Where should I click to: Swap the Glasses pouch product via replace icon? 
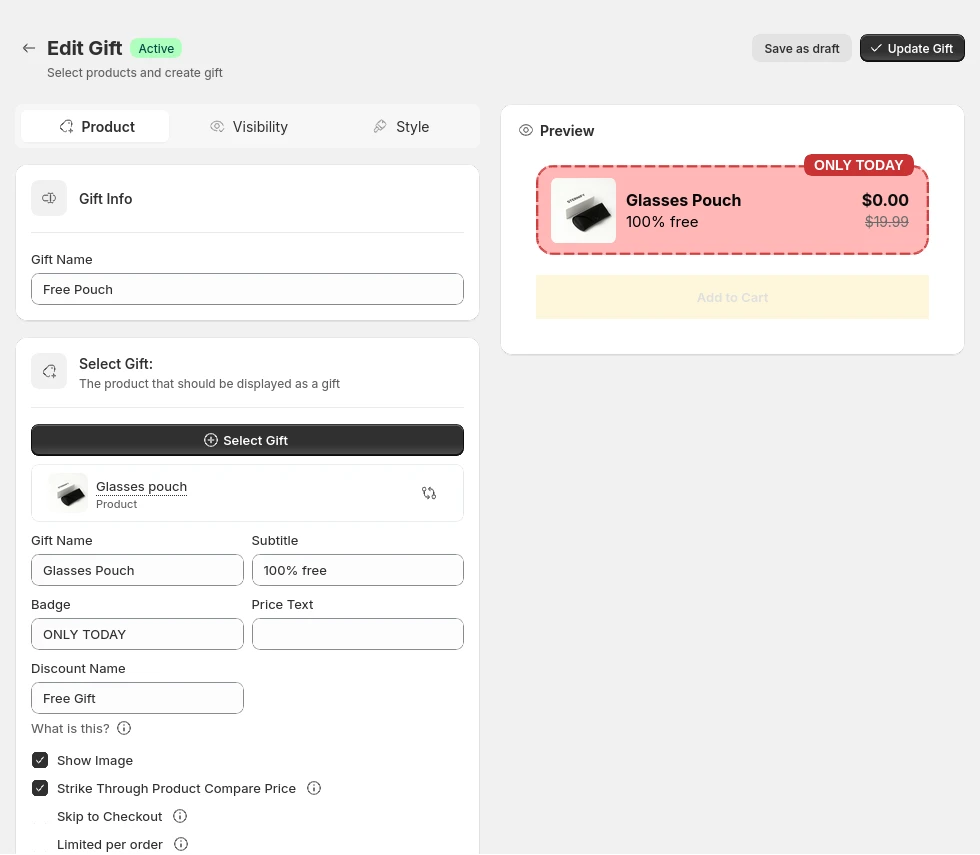(429, 493)
